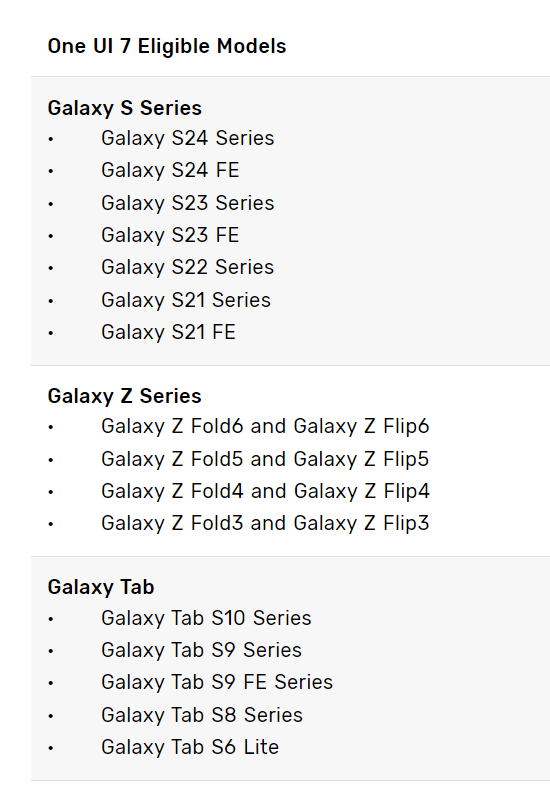Image resolution: width=550 pixels, height=789 pixels.
Task: Select the Galaxy Tab S6 Lite entry
Action: (190, 747)
